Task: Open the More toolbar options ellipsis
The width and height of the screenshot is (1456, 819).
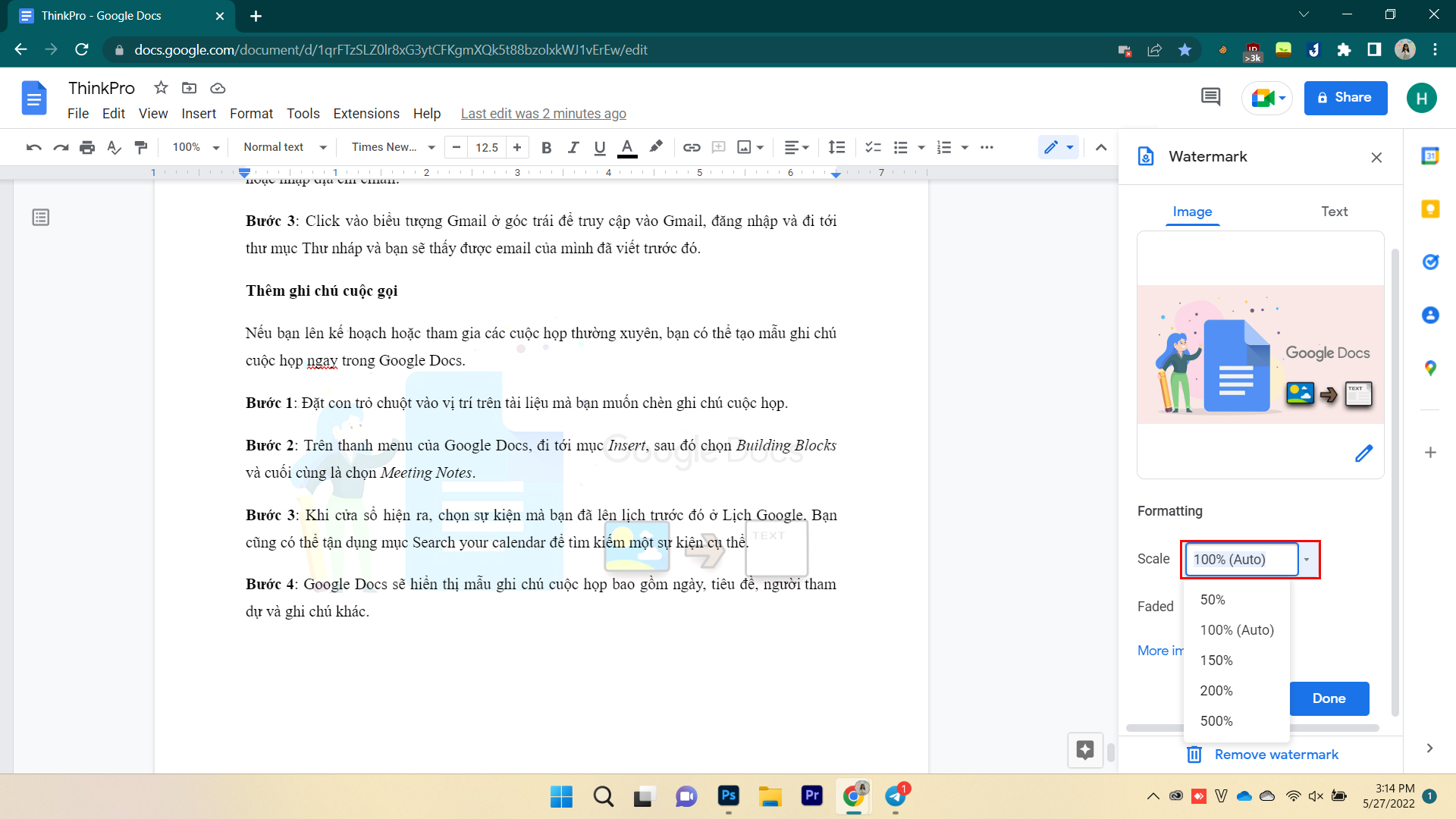Action: 987,147
